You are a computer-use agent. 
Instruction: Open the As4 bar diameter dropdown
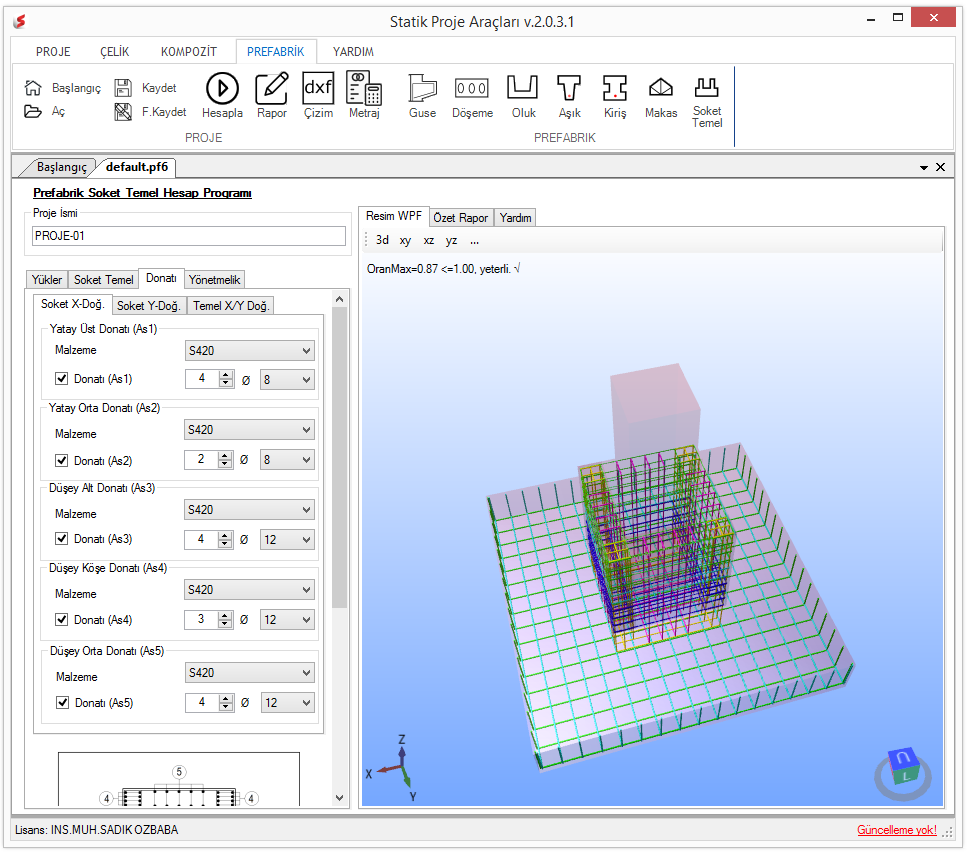pos(287,620)
